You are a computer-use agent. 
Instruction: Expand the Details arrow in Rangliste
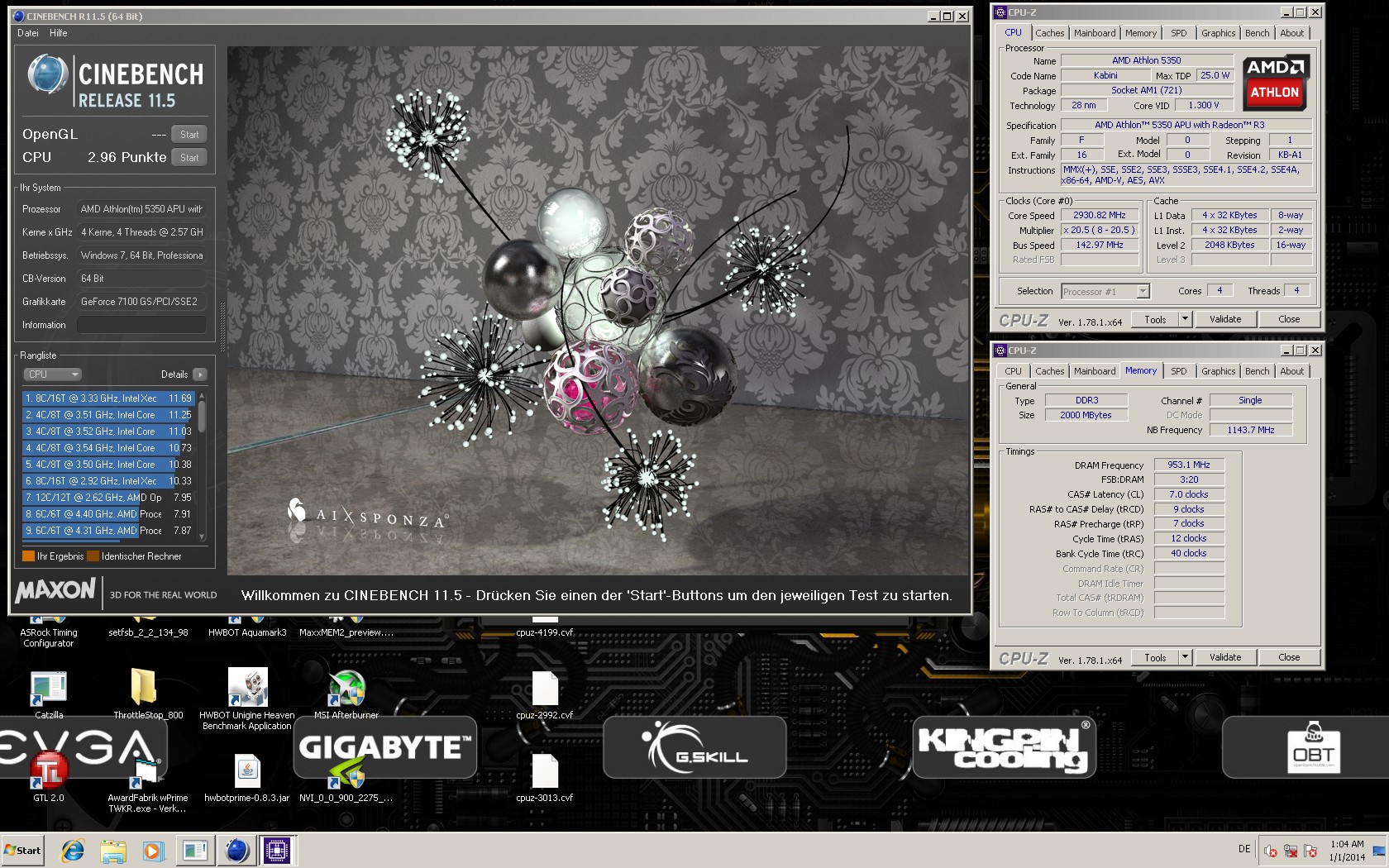200,374
